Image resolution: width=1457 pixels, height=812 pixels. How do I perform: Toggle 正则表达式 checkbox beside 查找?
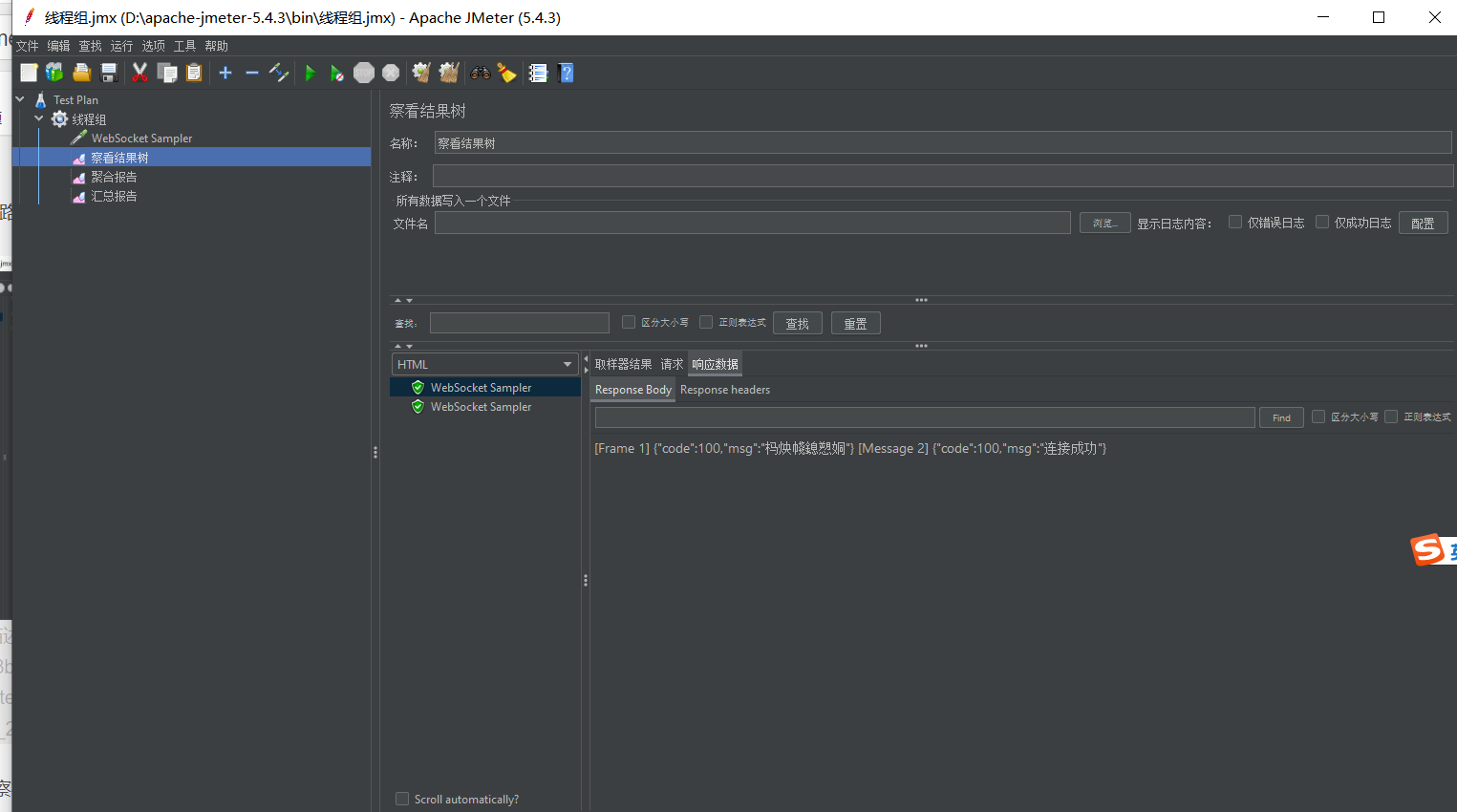[x=706, y=322]
